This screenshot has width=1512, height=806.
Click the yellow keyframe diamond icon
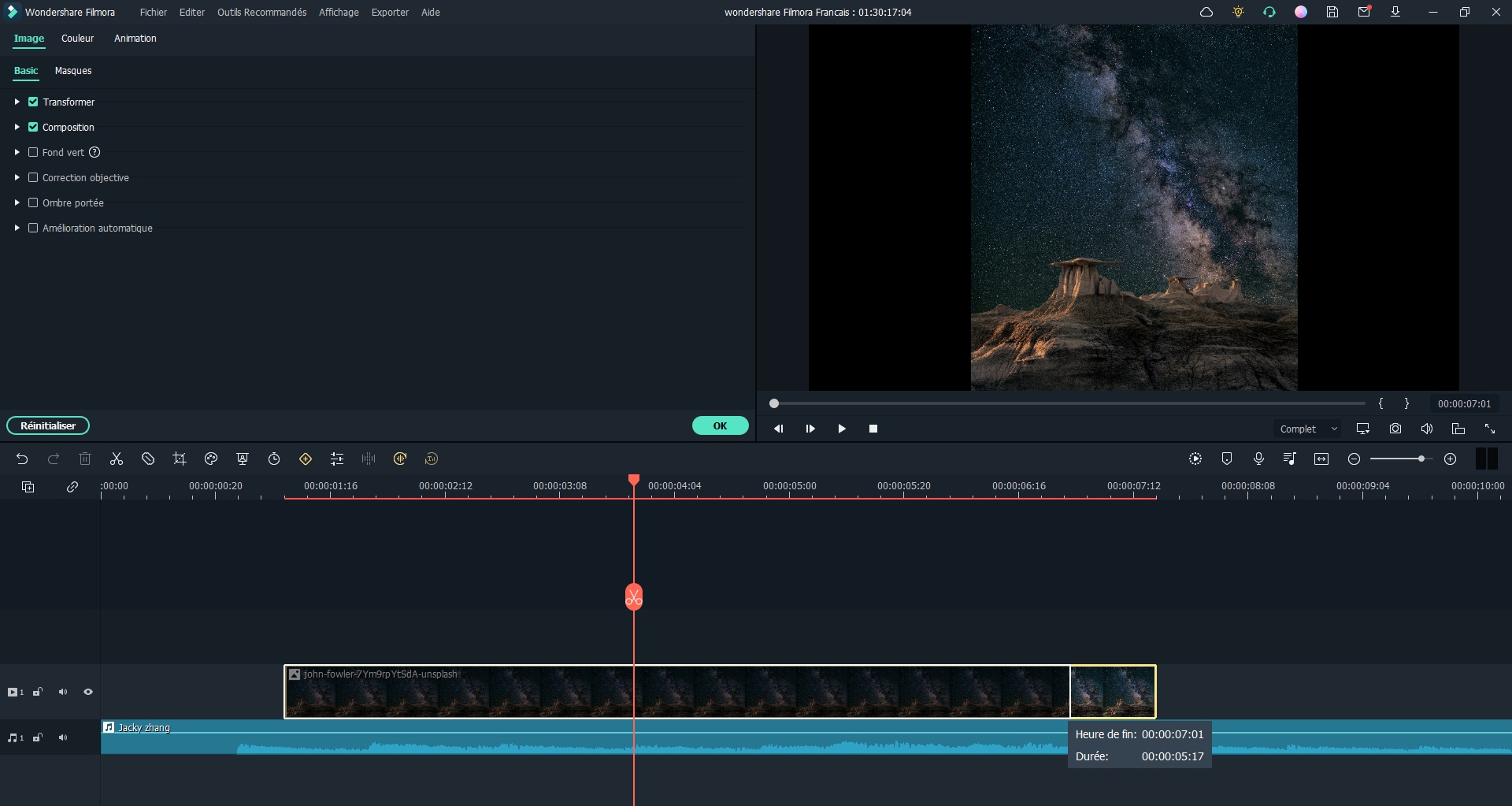pyautogui.click(x=306, y=459)
